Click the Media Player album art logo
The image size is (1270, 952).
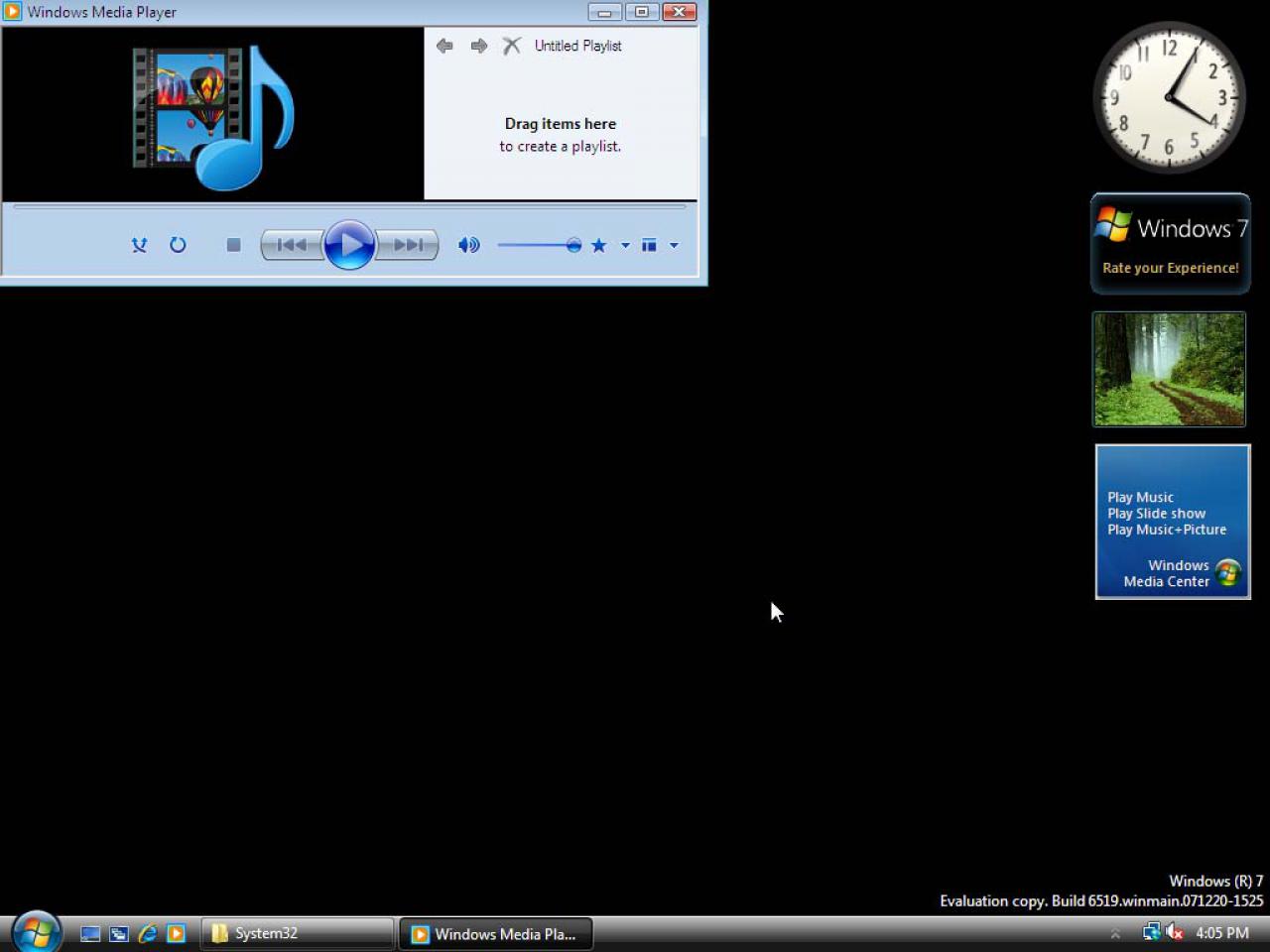(213, 116)
